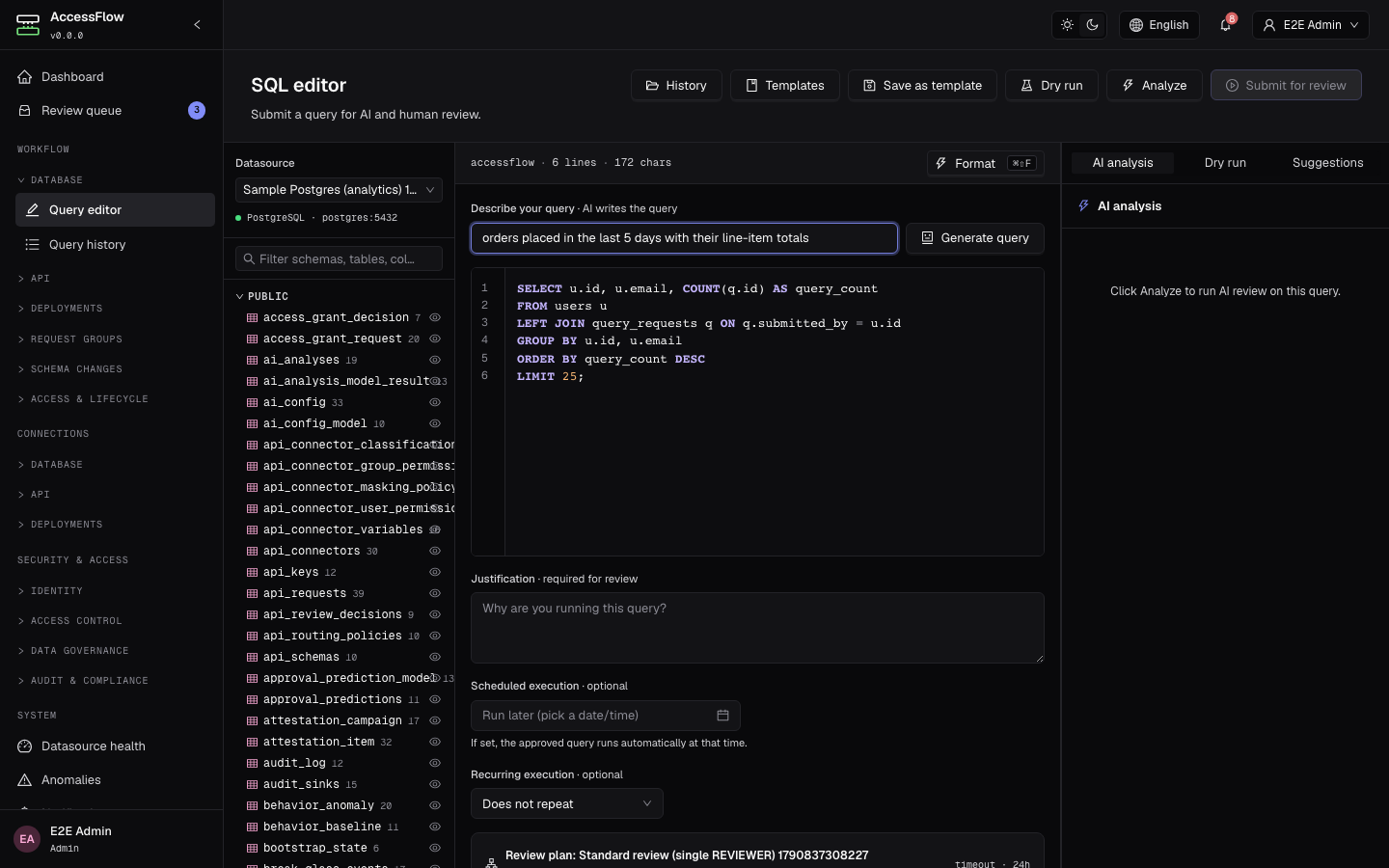Open Query history

tap(115, 245)
